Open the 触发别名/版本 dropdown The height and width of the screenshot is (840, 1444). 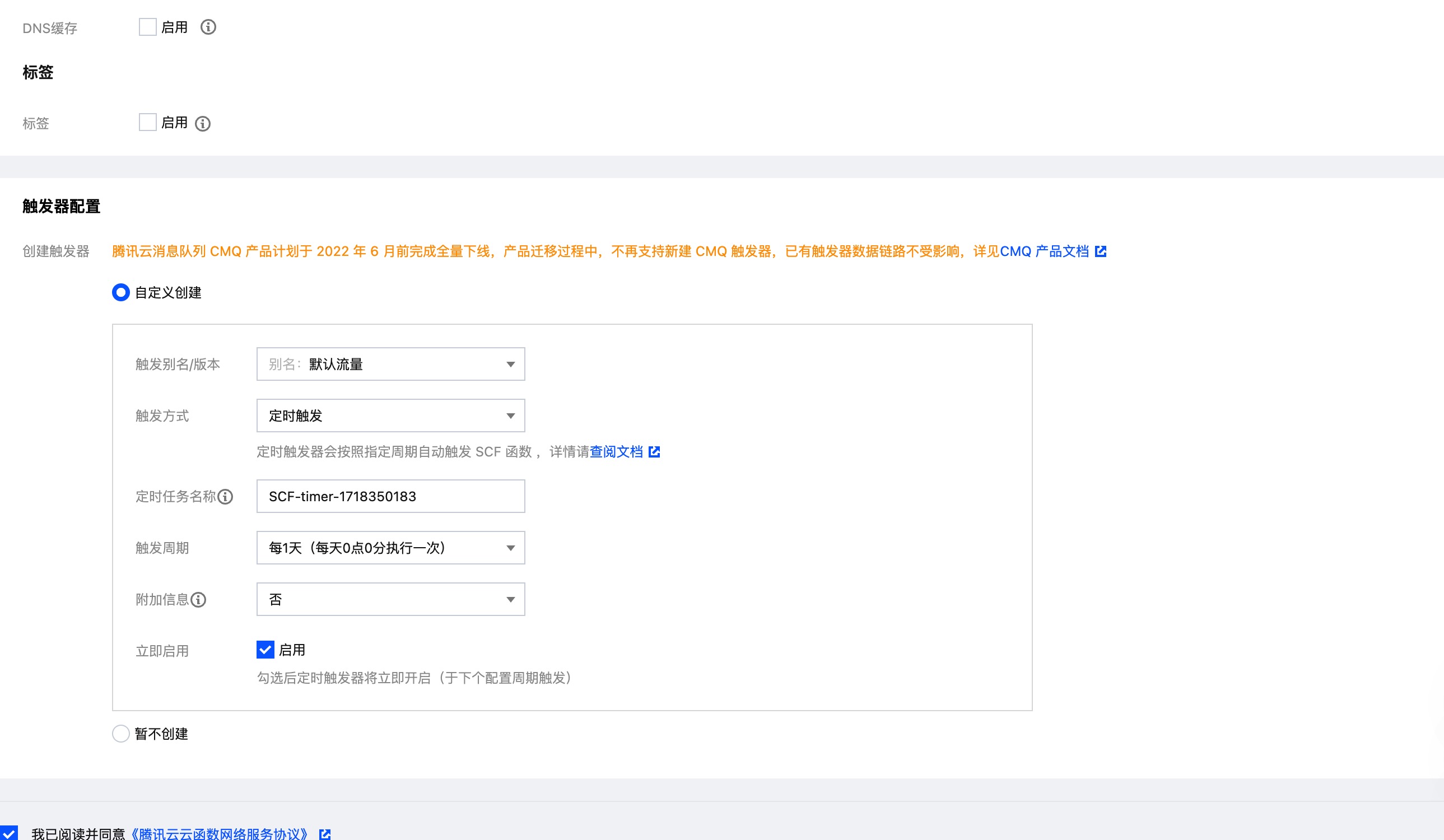click(x=390, y=365)
